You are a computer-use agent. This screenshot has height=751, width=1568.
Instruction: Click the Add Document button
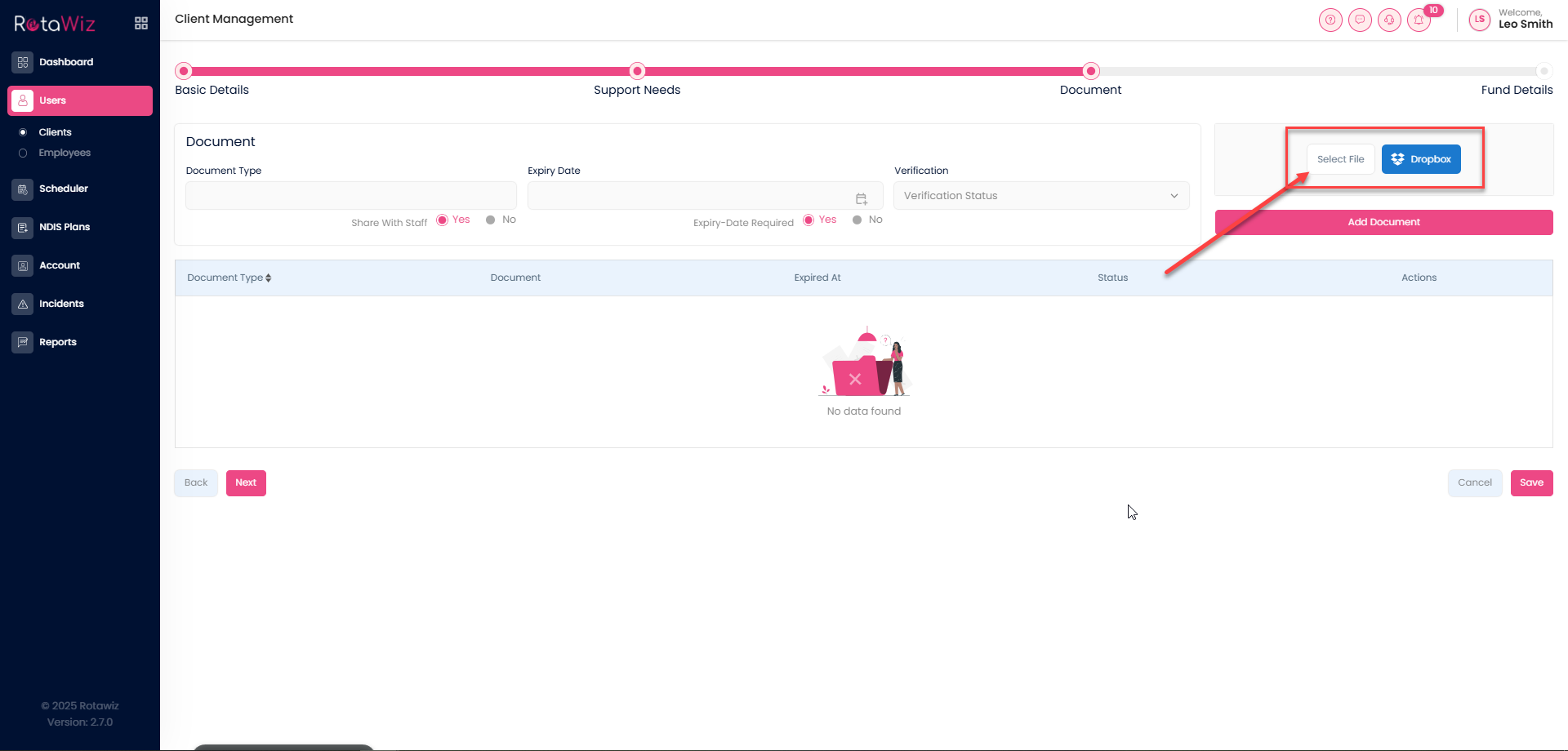(x=1383, y=222)
